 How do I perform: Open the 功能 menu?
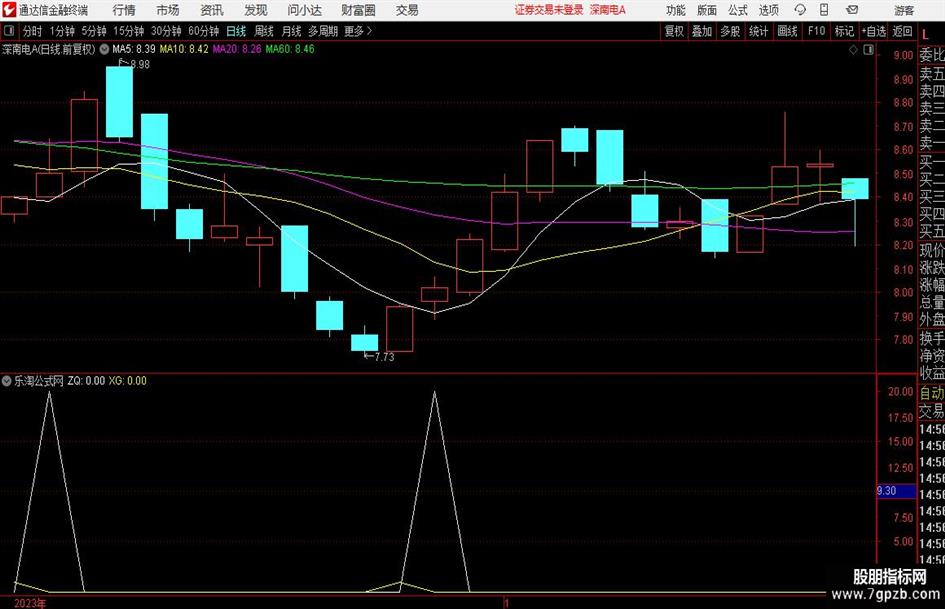point(676,10)
